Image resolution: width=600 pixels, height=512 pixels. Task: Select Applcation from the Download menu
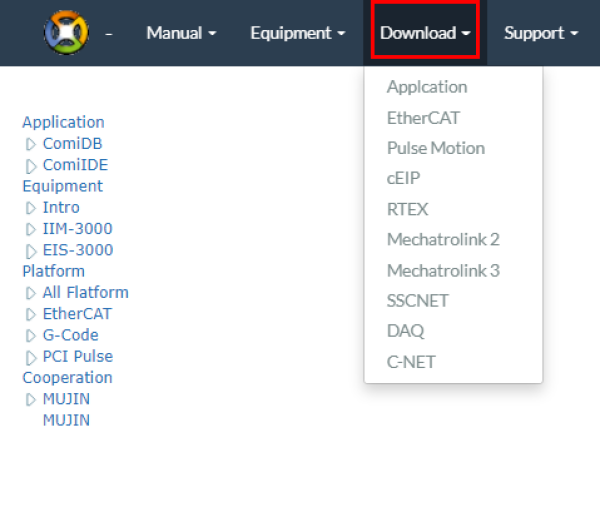pyautogui.click(x=427, y=87)
